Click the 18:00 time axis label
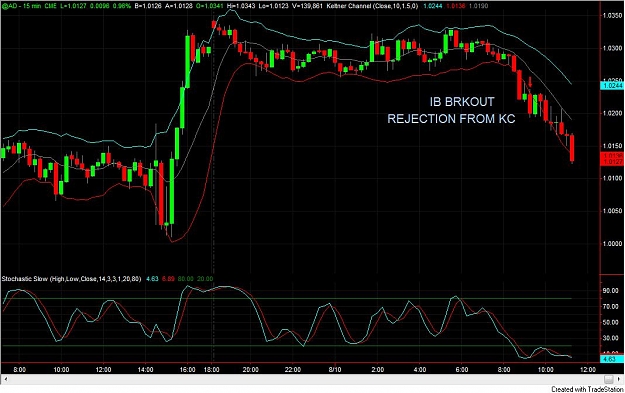 pos(211,369)
